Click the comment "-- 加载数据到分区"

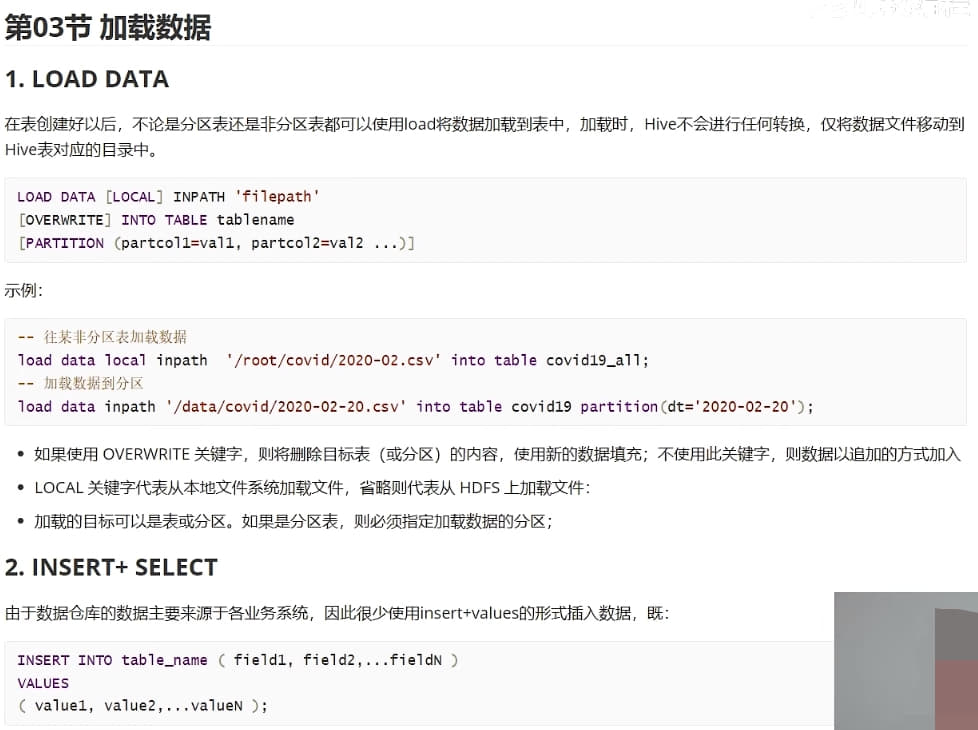tap(81, 383)
